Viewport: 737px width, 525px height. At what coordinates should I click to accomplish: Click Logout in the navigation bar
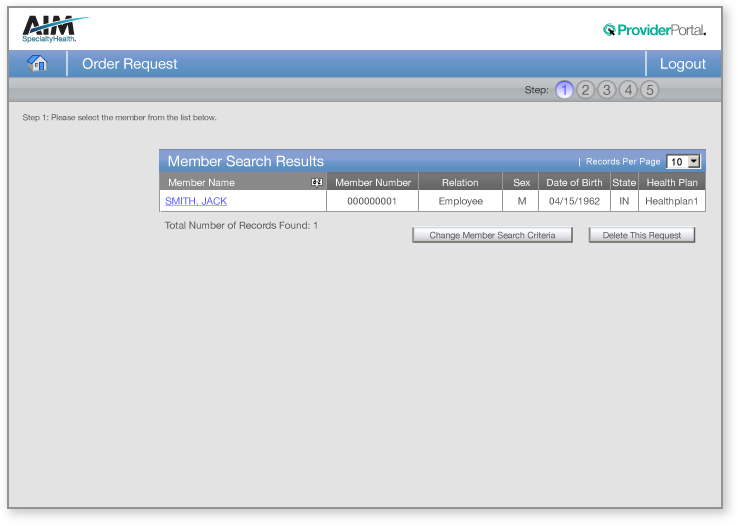tap(683, 64)
